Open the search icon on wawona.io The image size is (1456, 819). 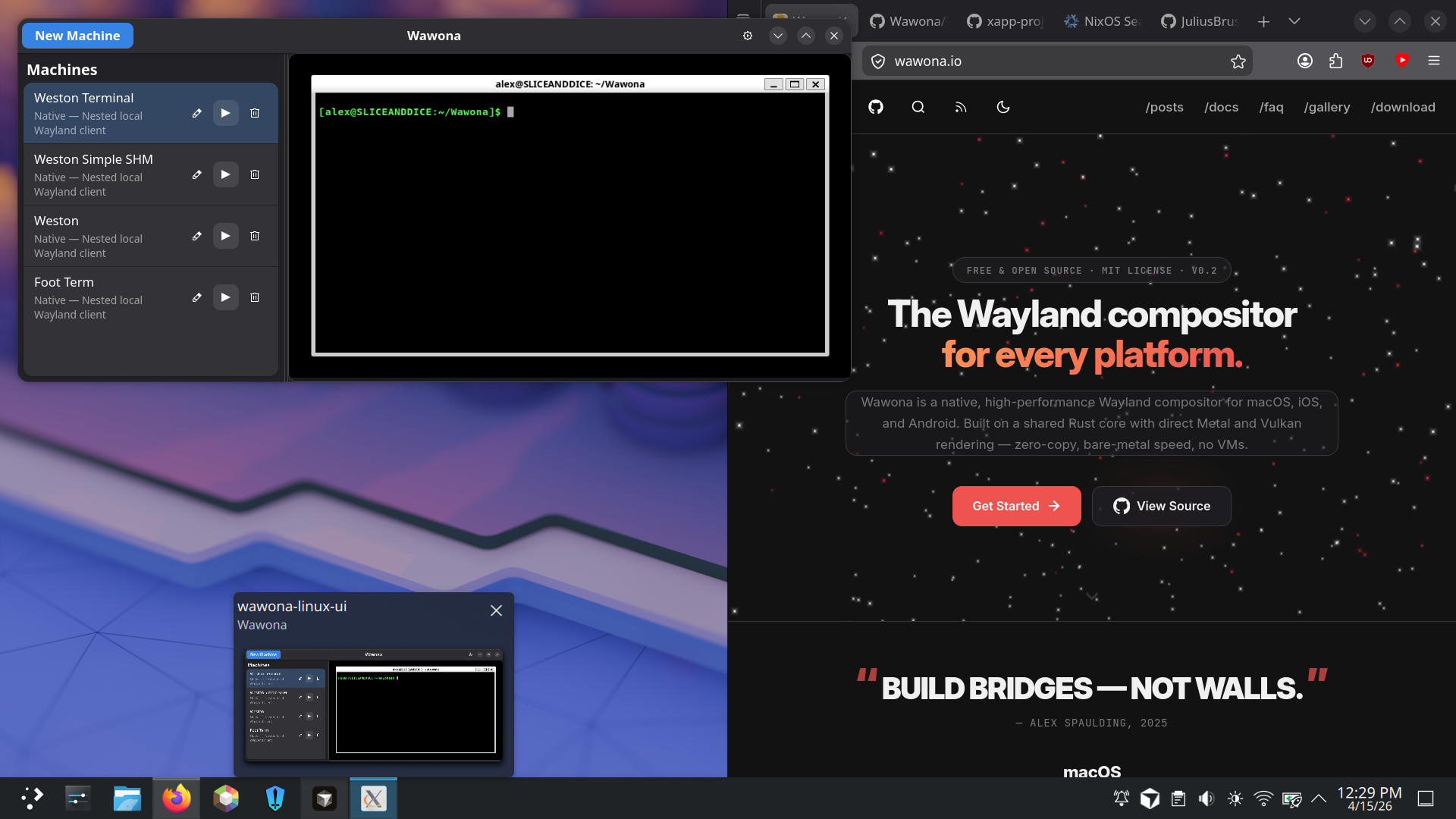pos(918,107)
